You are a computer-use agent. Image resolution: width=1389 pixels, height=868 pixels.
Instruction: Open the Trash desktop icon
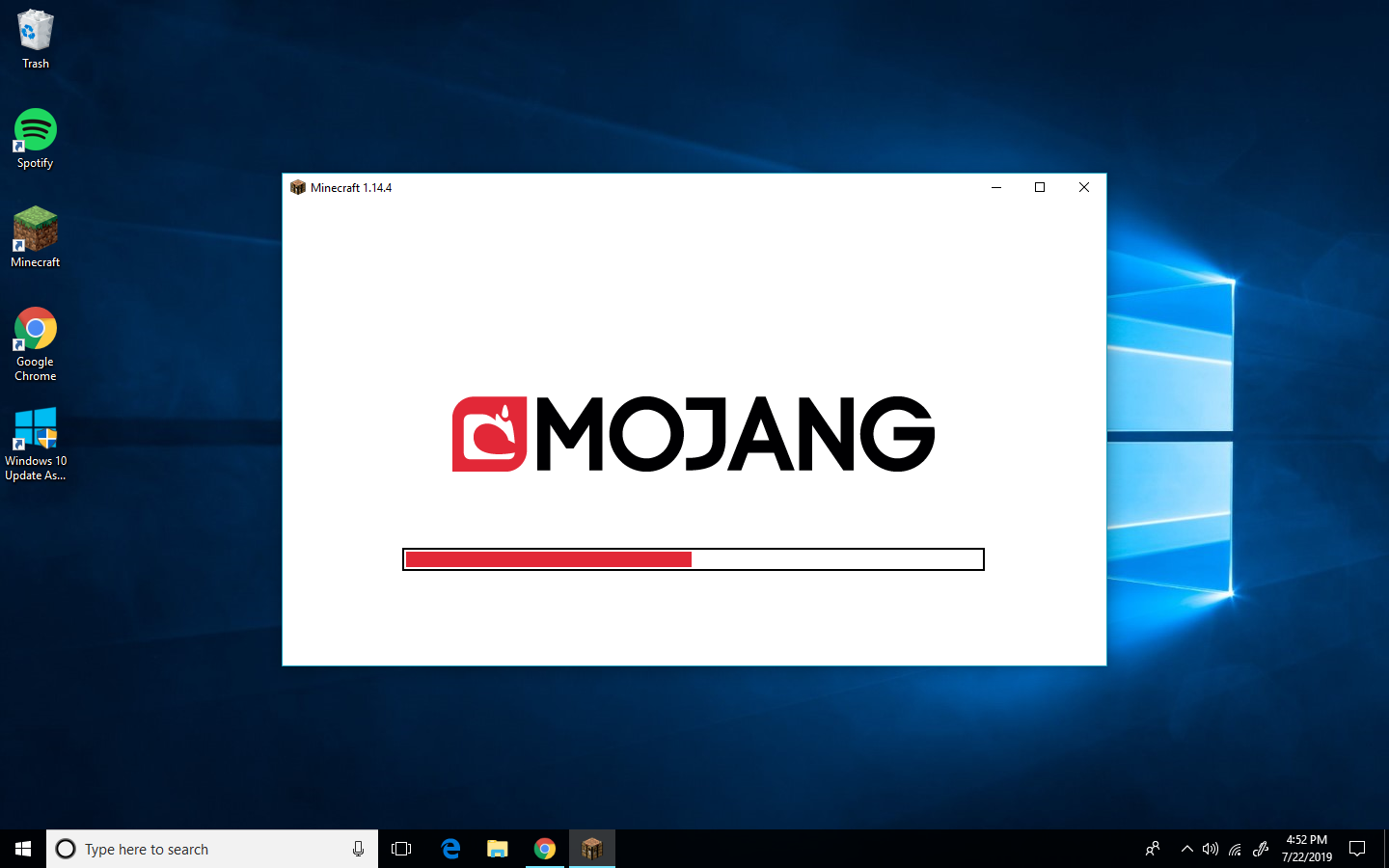tap(36, 40)
